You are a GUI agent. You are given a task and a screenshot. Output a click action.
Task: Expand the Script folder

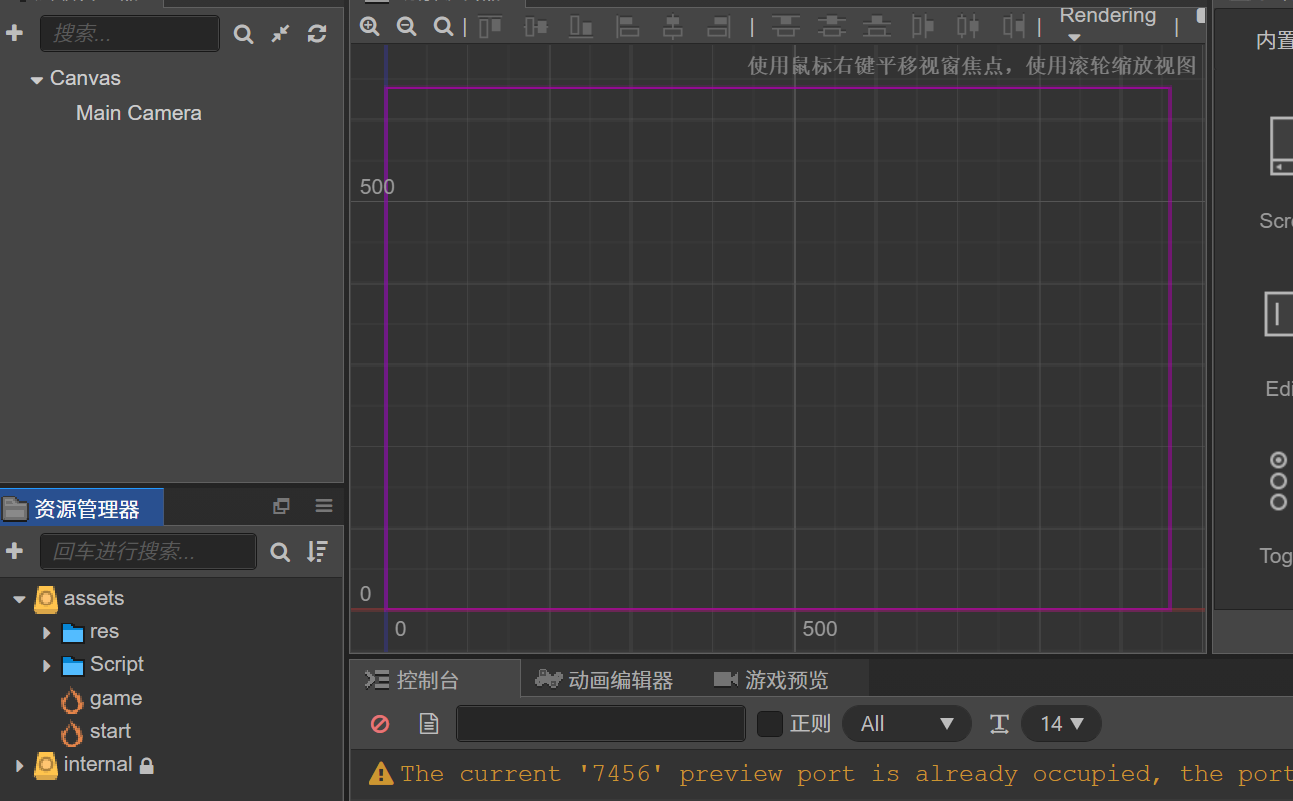click(46, 665)
